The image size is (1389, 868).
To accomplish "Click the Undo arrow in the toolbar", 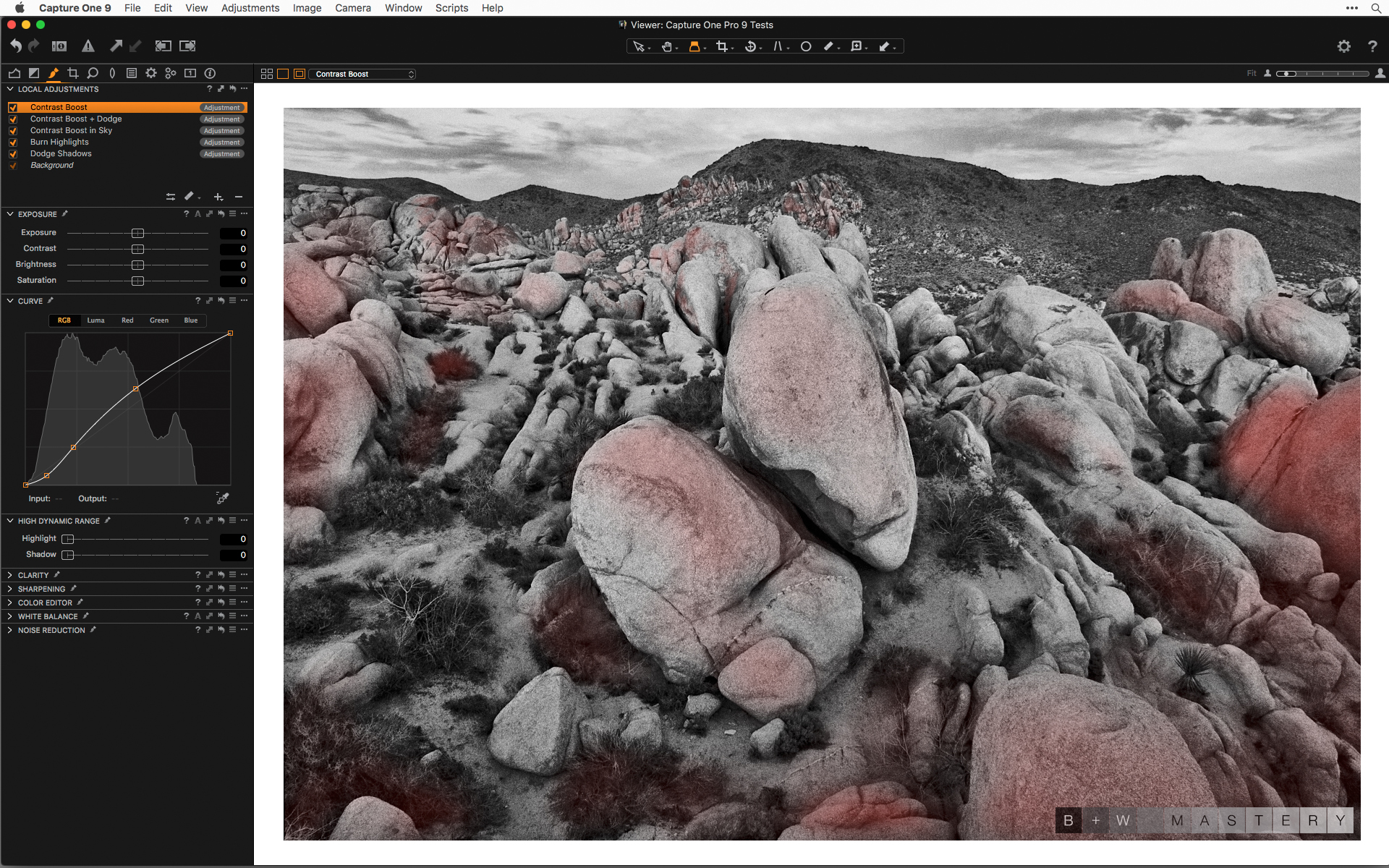I will [x=15, y=46].
